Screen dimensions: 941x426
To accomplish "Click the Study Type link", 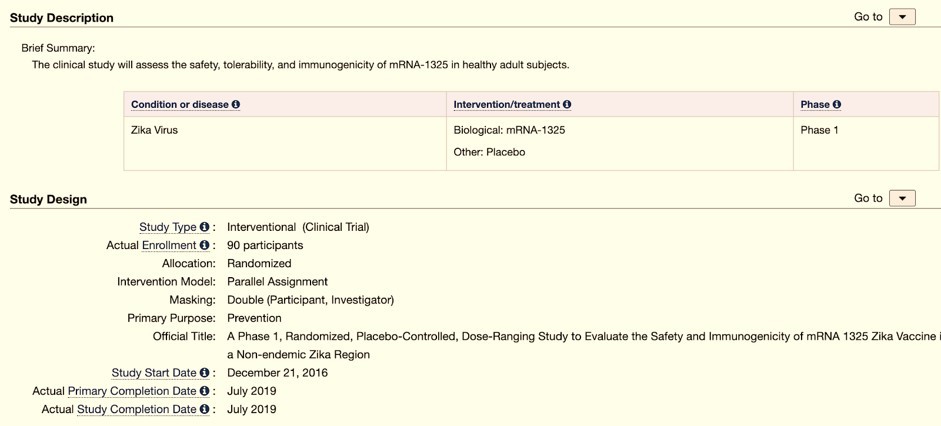I will click(167, 227).
